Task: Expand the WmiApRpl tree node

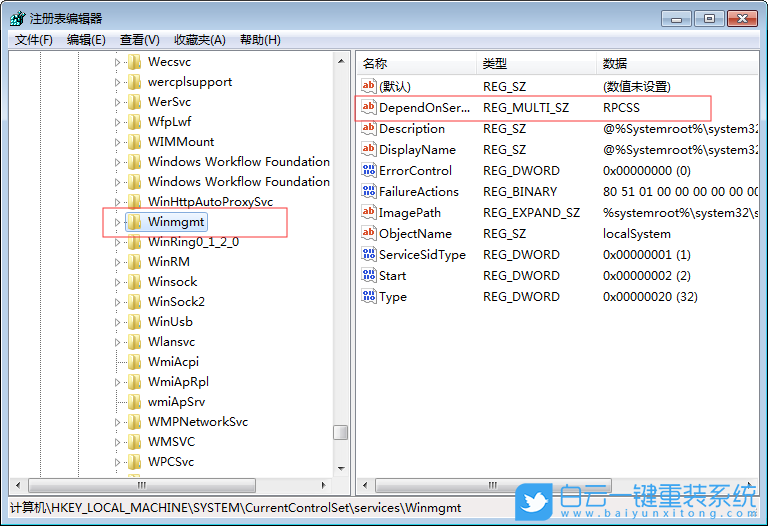Action: [x=117, y=382]
